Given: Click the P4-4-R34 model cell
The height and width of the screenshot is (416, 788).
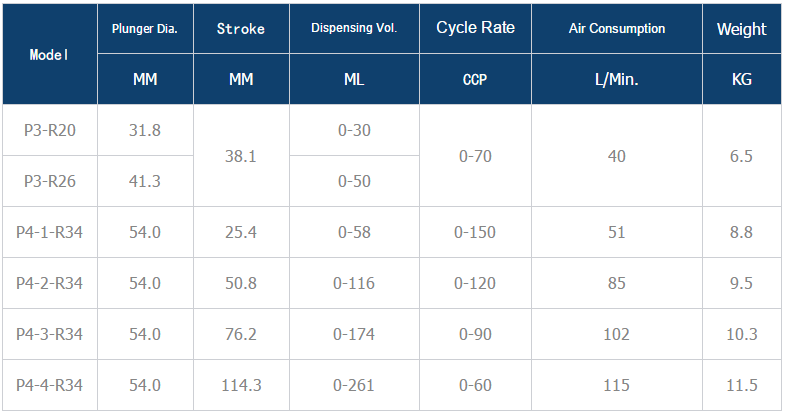Looking at the screenshot, I should pyautogui.click(x=49, y=385).
